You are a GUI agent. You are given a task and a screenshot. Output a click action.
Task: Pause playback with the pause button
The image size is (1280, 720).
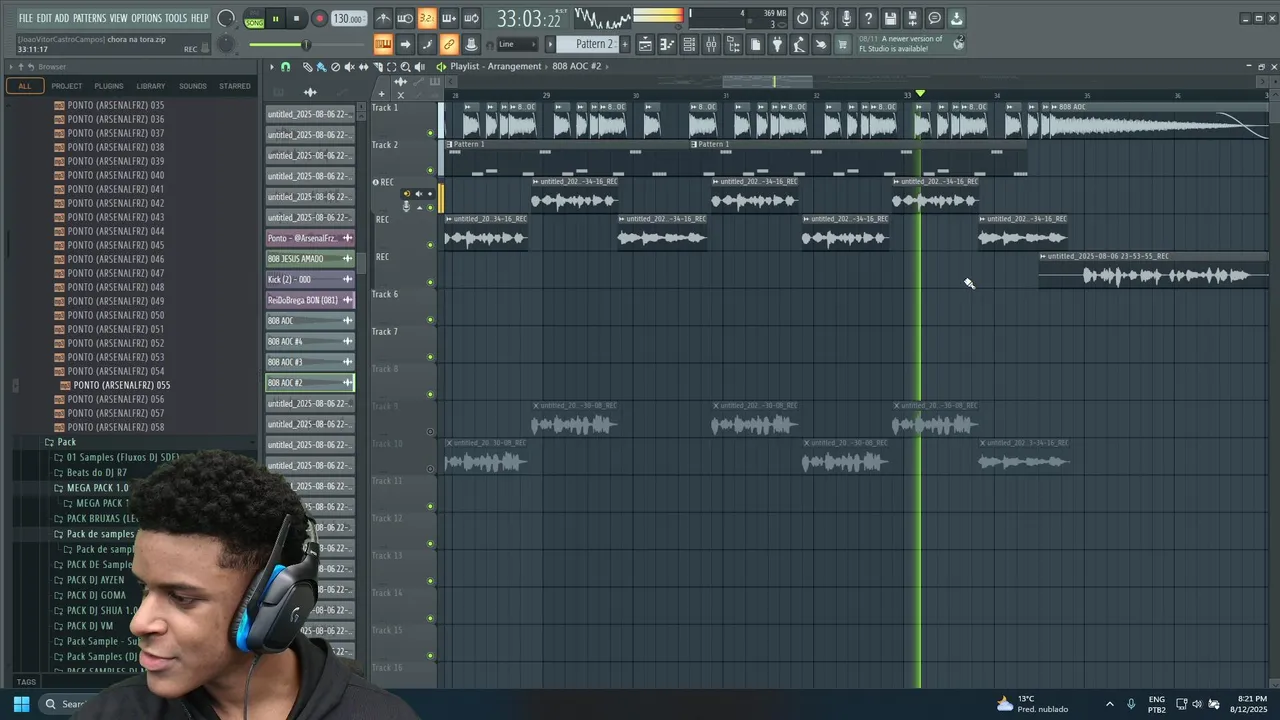pyautogui.click(x=275, y=19)
